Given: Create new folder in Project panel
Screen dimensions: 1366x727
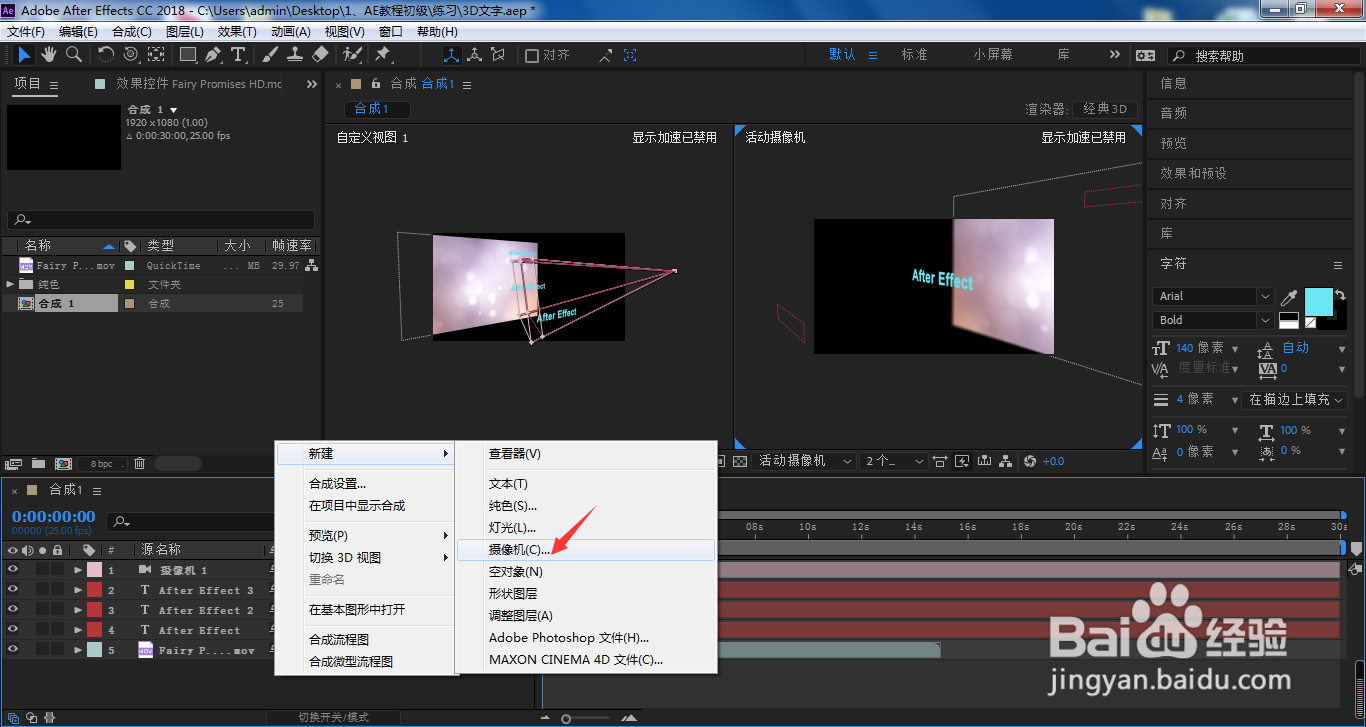Looking at the screenshot, I should [x=38, y=464].
